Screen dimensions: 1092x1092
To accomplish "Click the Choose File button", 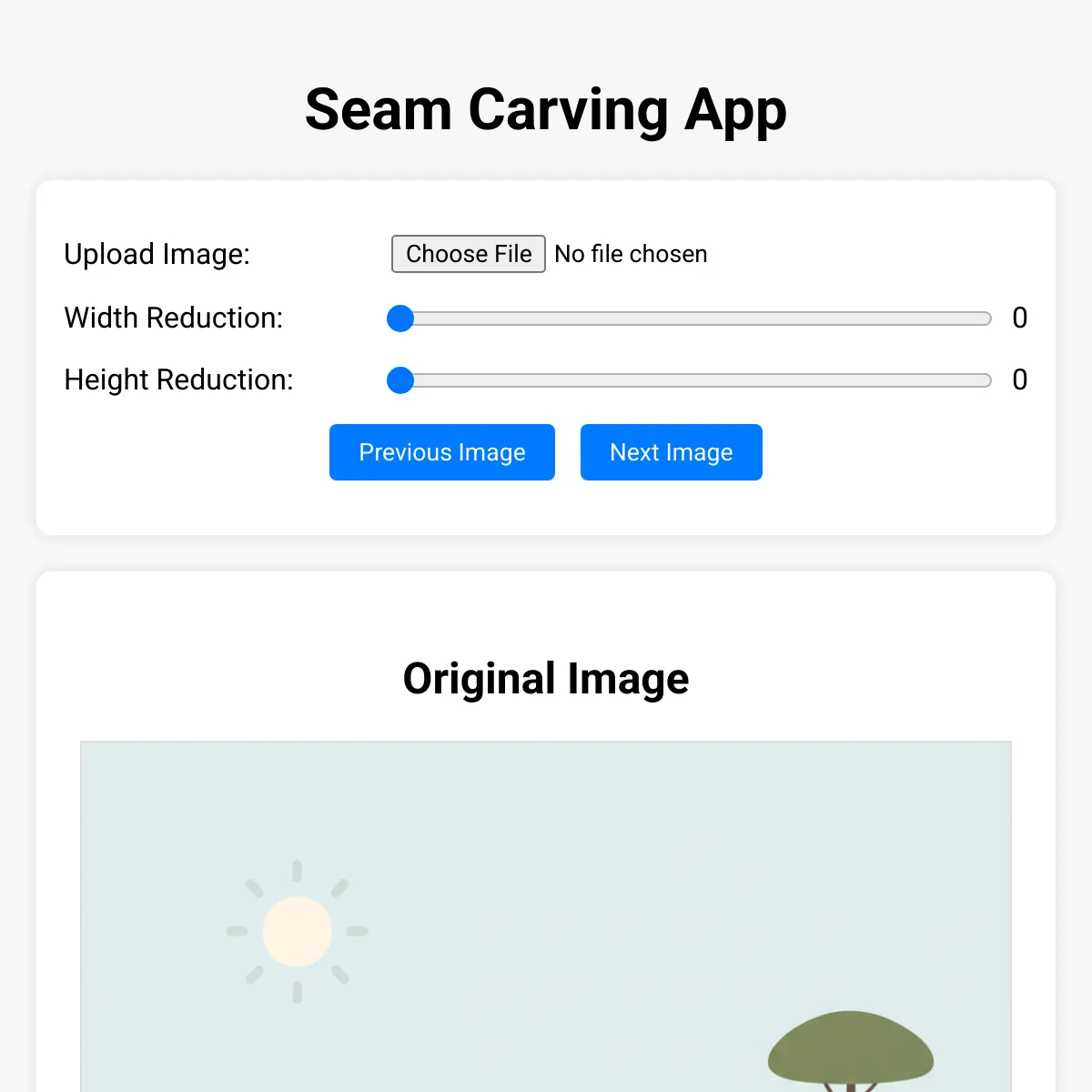I will [x=468, y=254].
